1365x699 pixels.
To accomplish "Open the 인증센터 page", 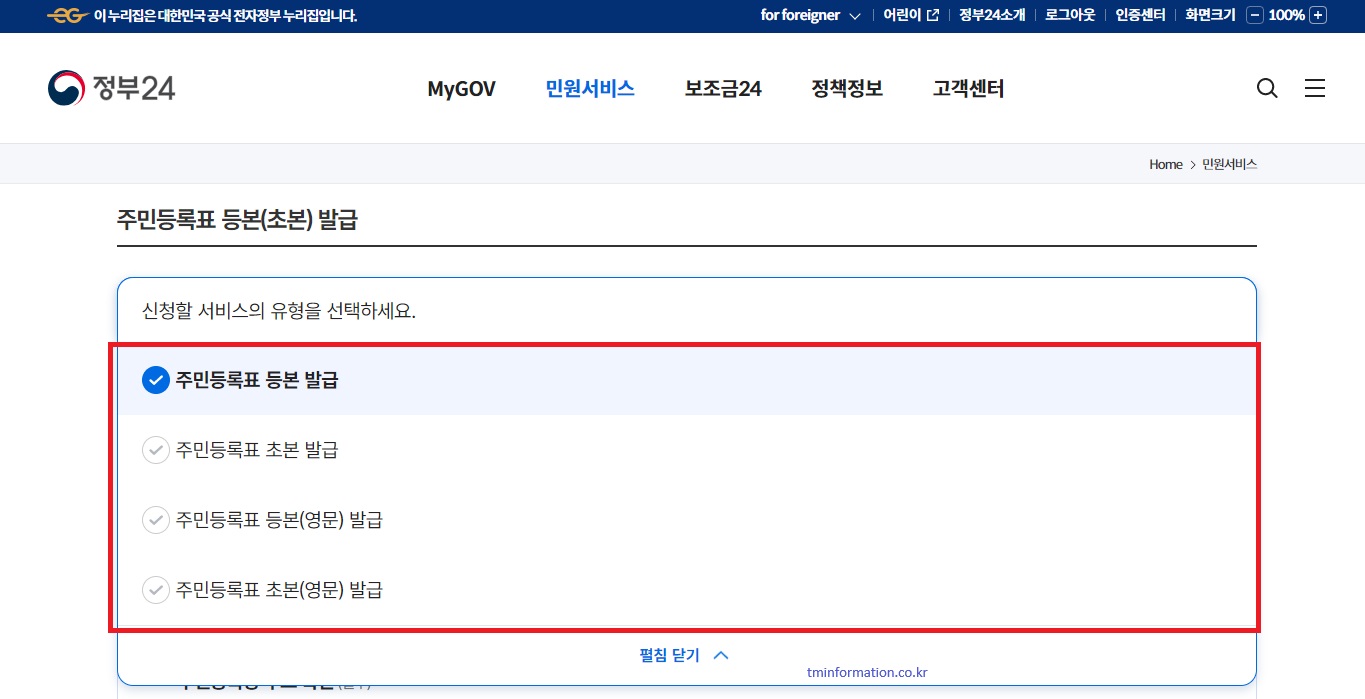I will tap(1139, 15).
